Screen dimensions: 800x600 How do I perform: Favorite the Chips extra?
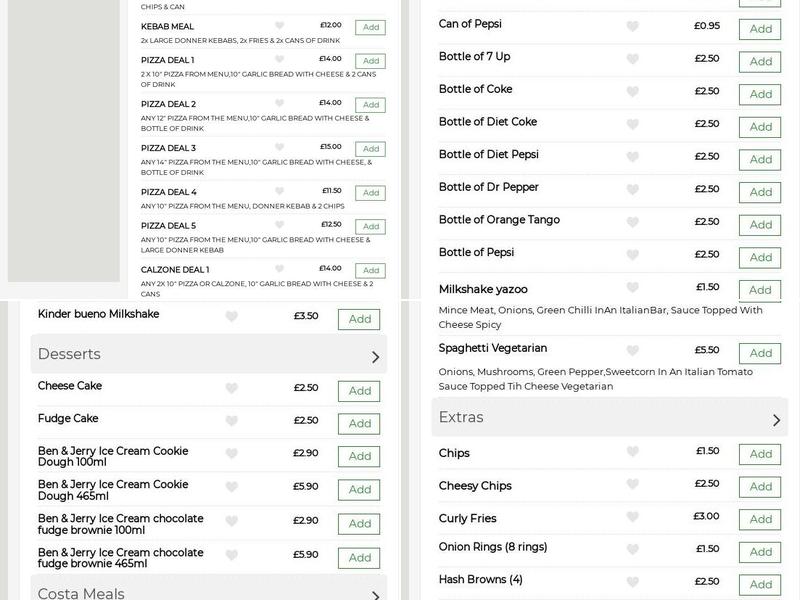(633, 453)
